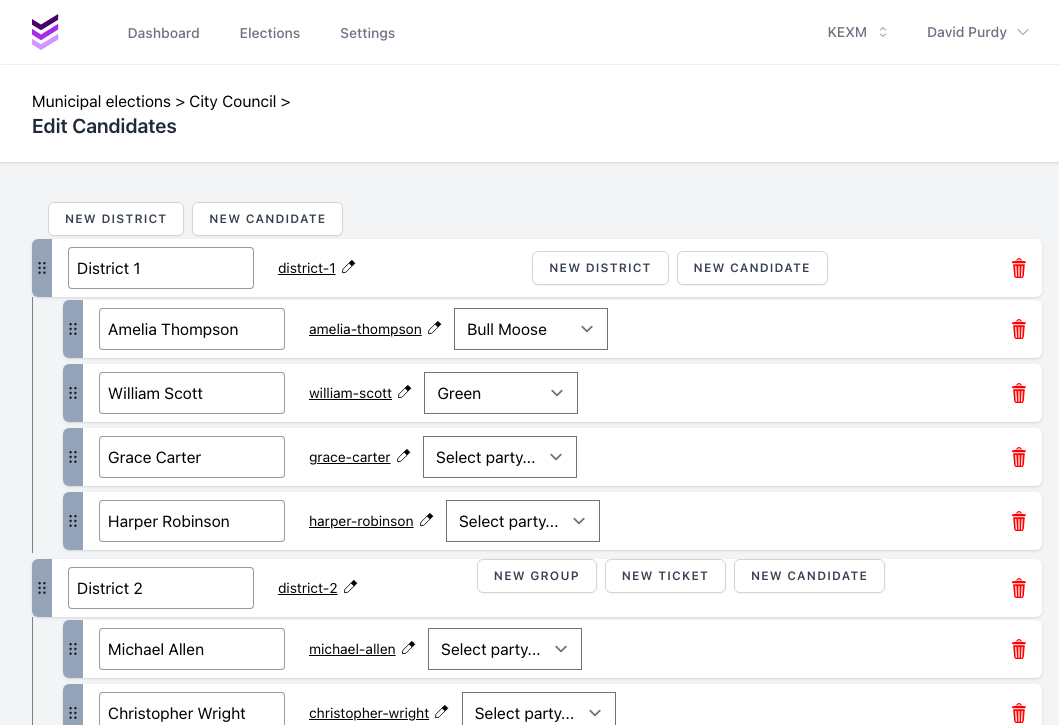Open the Bull Moose party dropdown

click(530, 329)
